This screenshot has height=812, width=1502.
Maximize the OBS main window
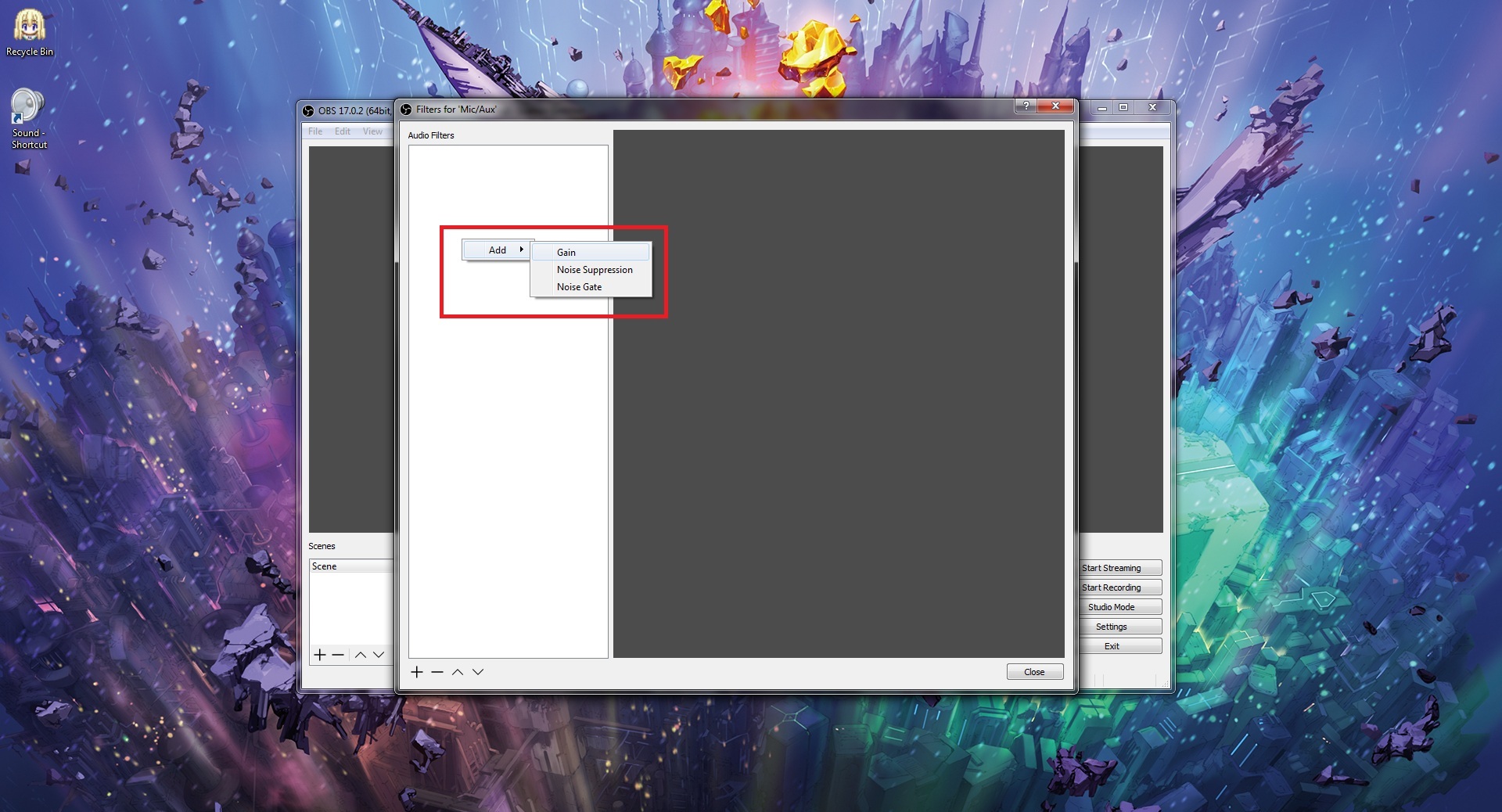(1123, 108)
